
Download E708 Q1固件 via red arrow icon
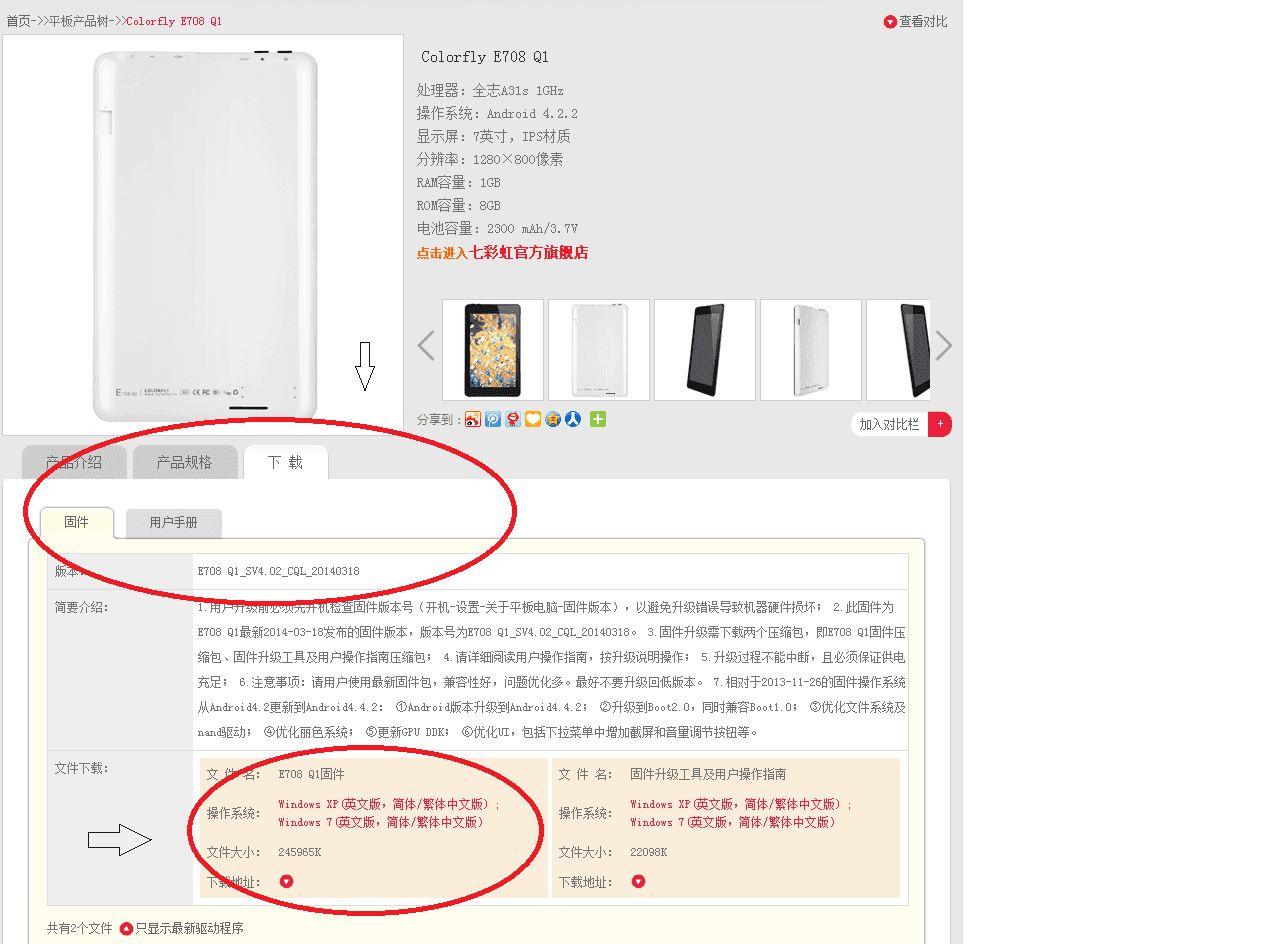point(287,882)
